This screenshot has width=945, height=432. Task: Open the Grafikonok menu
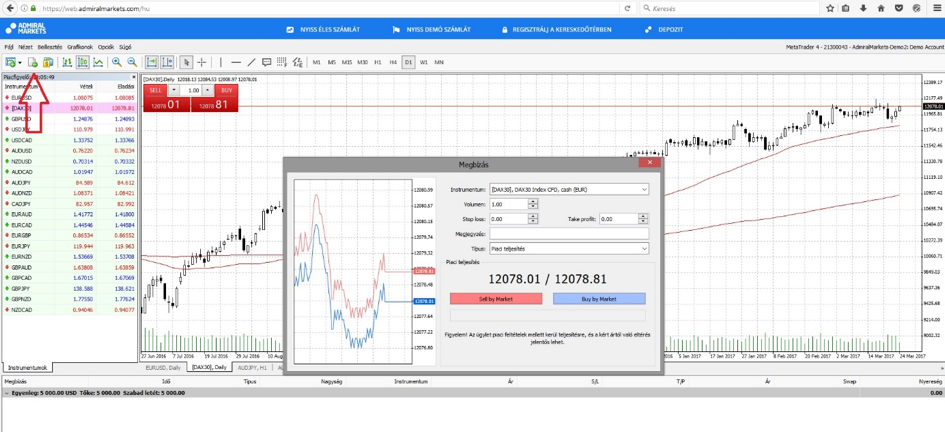[80, 47]
